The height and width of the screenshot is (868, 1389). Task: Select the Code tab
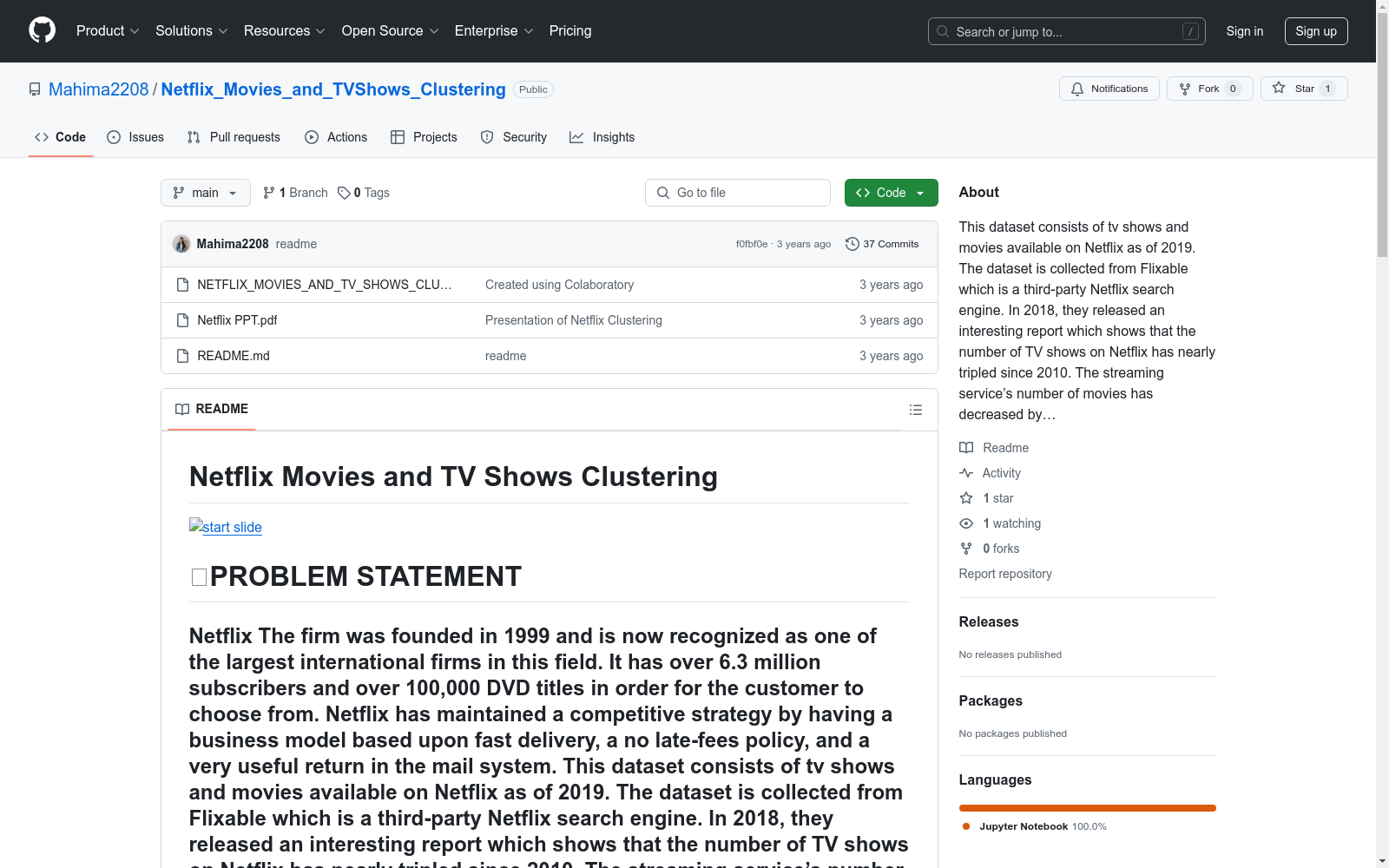point(61,137)
